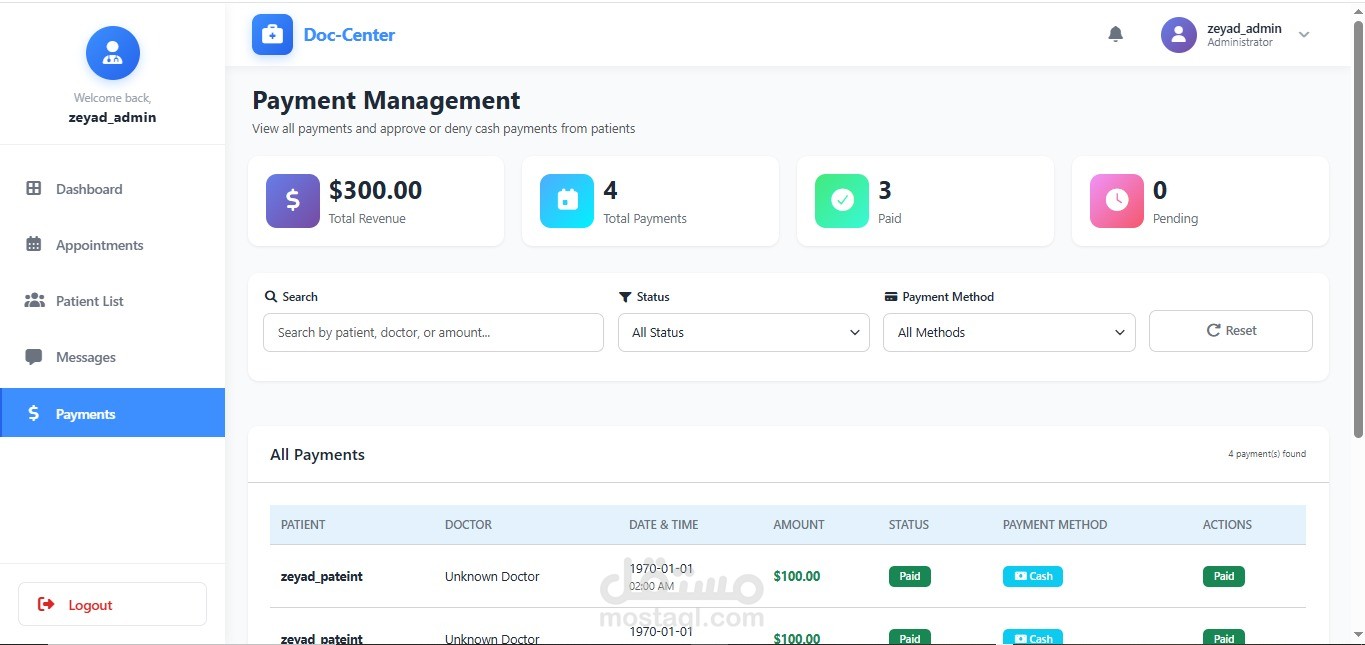The width and height of the screenshot is (1365, 645).
Task: Click the Paid status badge in first row
Action: tap(910, 576)
